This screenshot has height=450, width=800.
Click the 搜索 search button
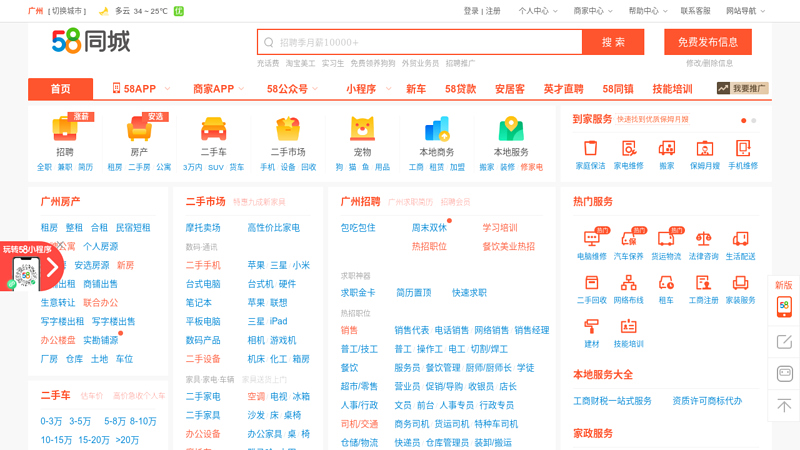pos(613,42)
